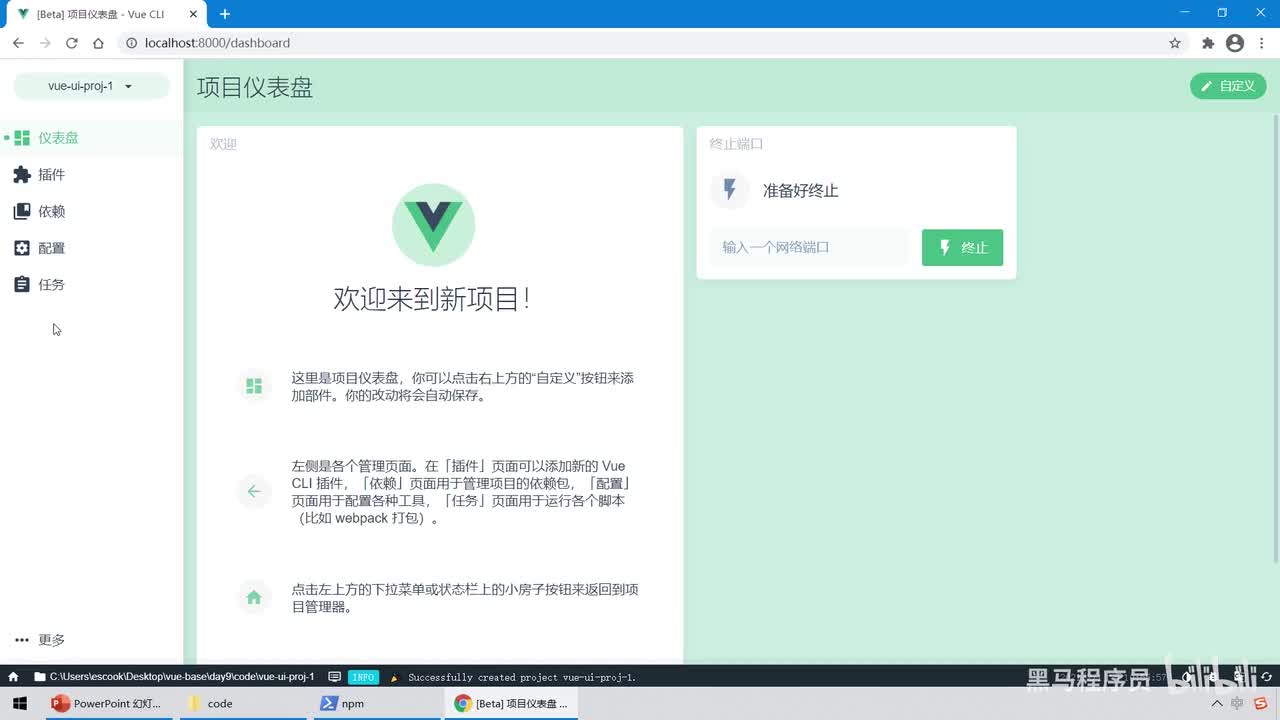Click the log message icon in status bar
Screen dimensions: 1280x720
click(335, 677)
